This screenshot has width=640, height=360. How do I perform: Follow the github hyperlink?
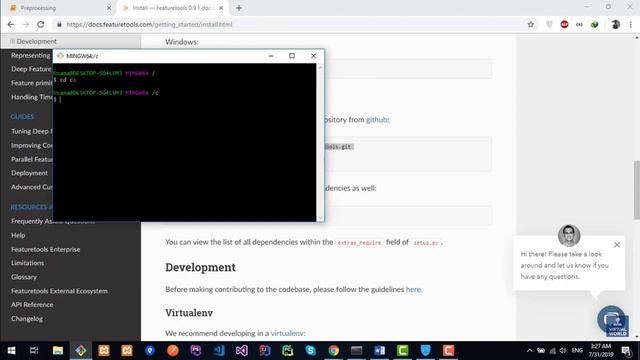(377, 120)
